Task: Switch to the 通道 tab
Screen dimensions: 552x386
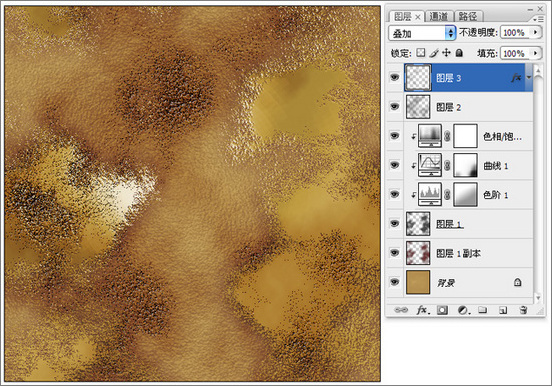Action: click(x=439, y=16)
